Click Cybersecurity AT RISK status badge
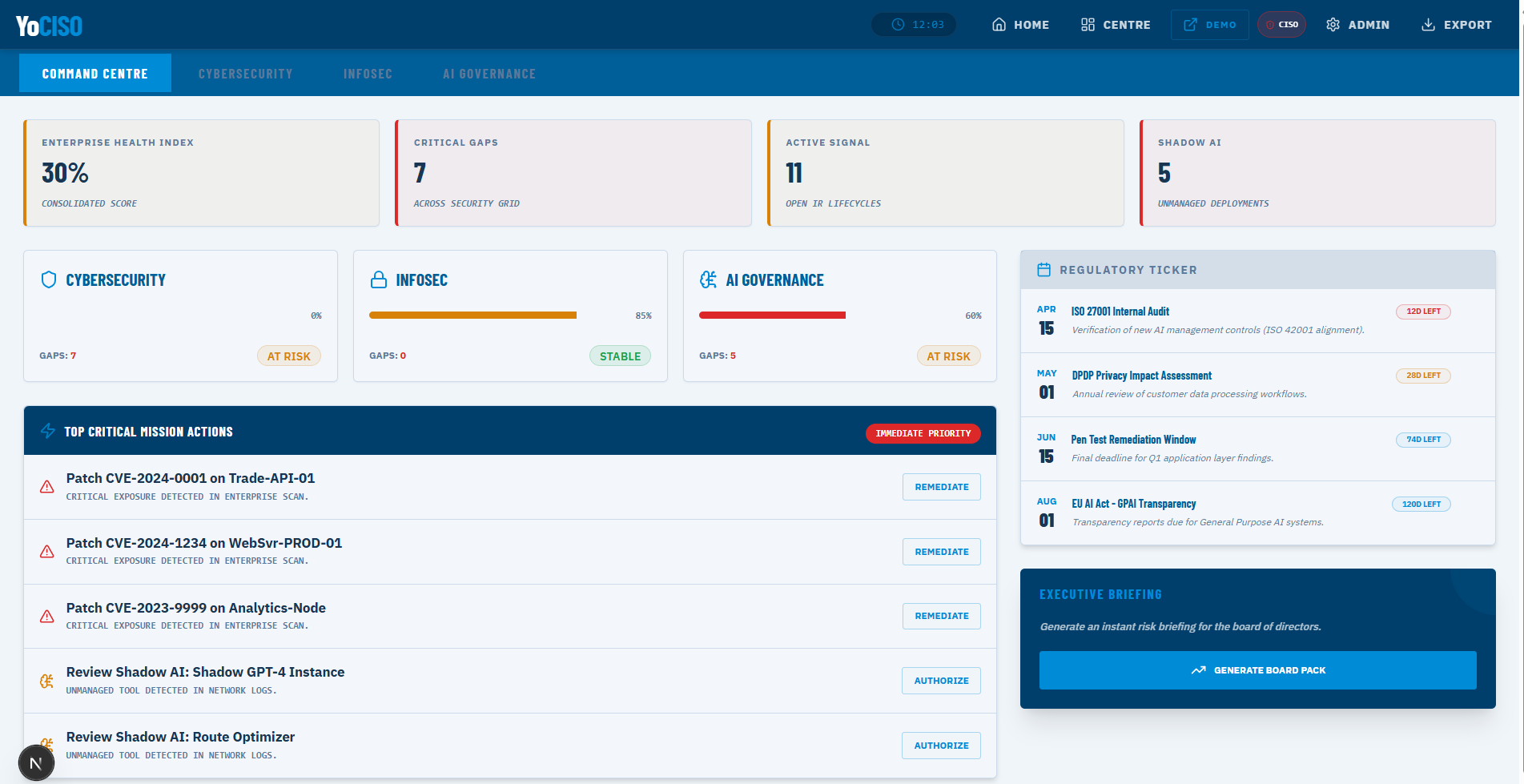 (288, 356)
